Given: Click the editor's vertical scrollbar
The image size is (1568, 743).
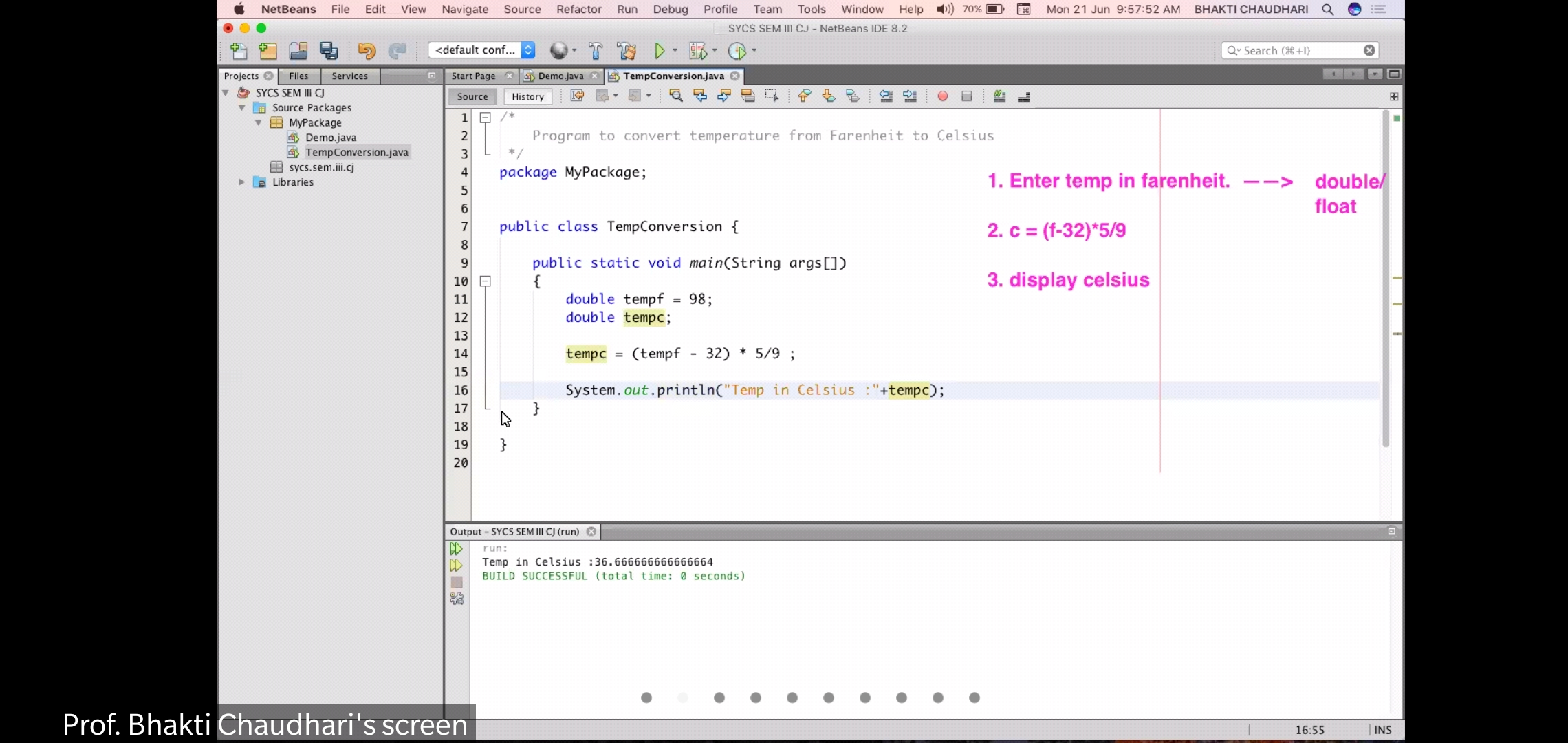Looking at the screenshot, I should coord(1386,275).
